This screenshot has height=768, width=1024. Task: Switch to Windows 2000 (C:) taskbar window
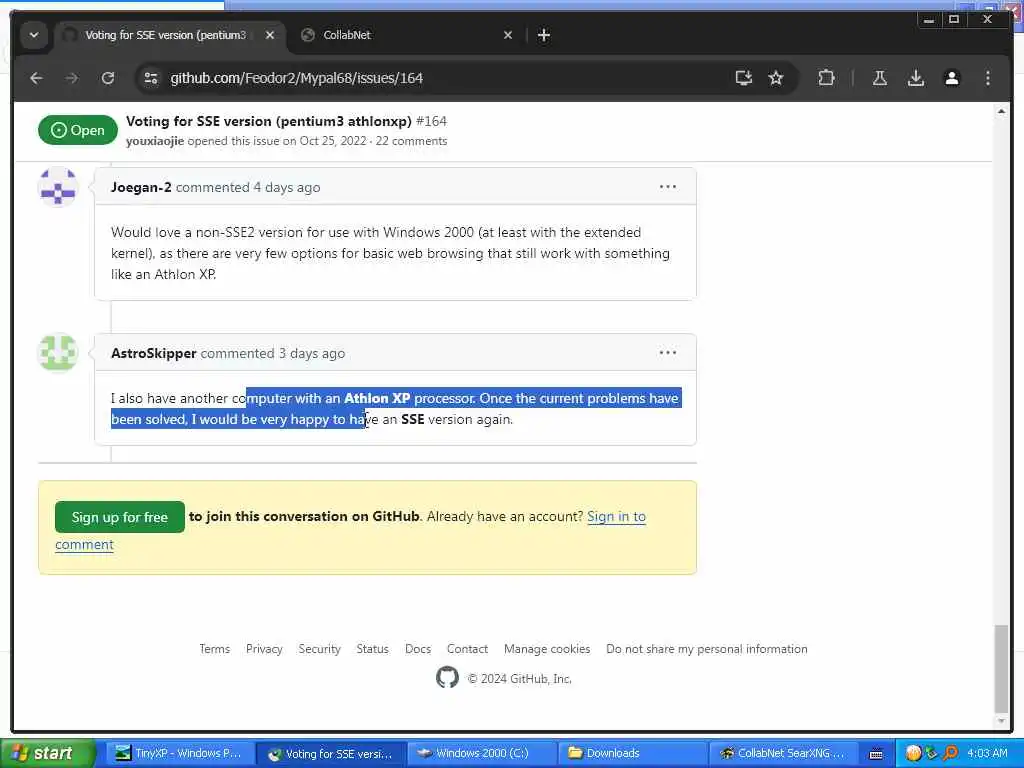(x=482, y=754)
